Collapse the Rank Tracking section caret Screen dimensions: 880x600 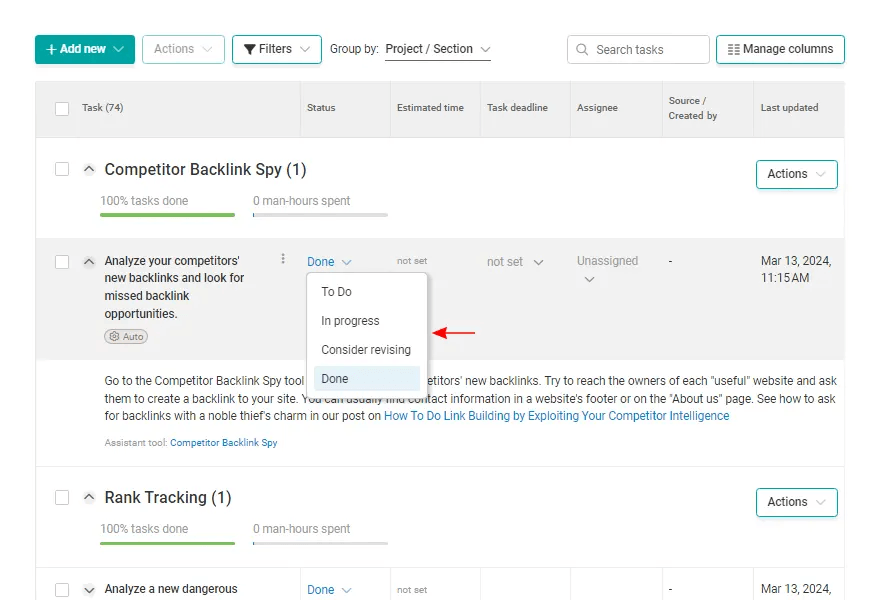pyautogui.click(x=89, y=497)
